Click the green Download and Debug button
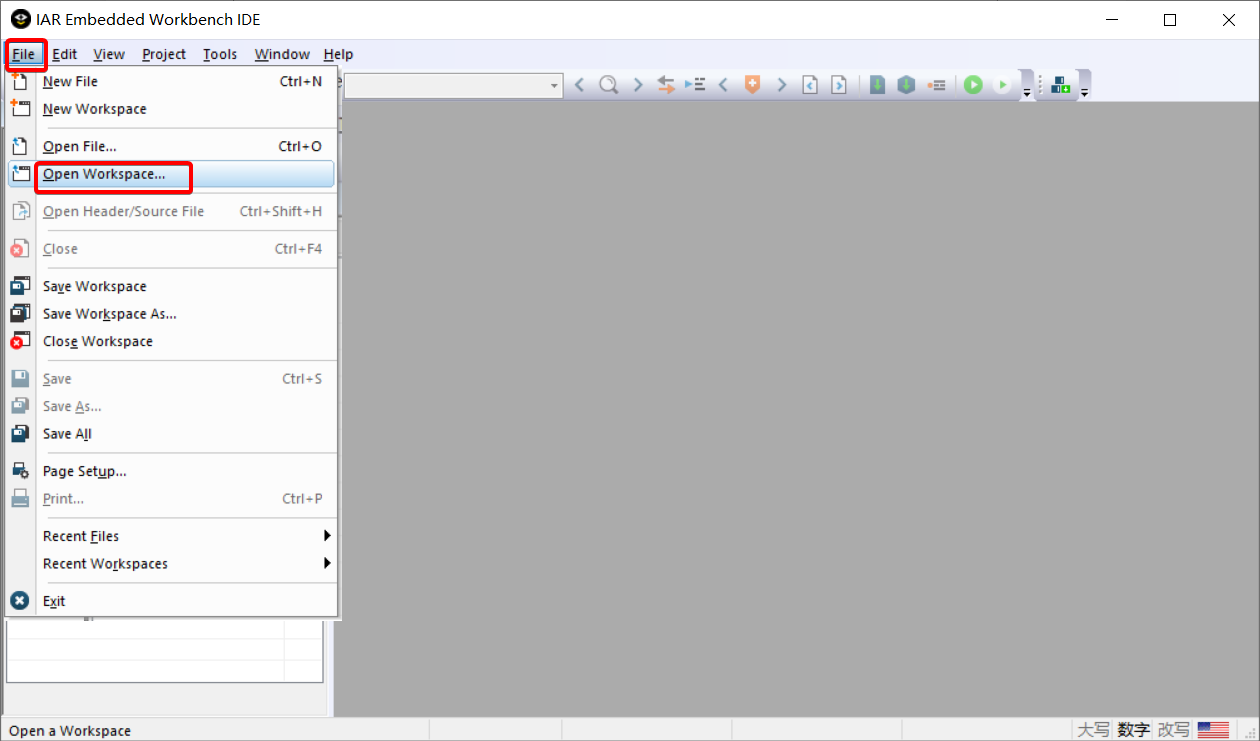The width and height of the screenshot is (1260, 741). point(973,85)
